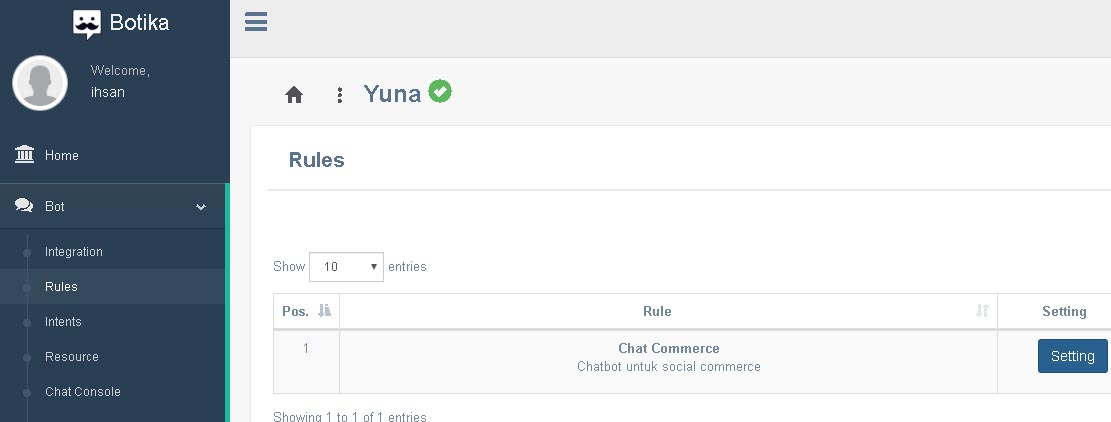Toggle sidebar with hamburger menu icon
The width and height of the screenshot is (1111, 422).
[256, 22]
